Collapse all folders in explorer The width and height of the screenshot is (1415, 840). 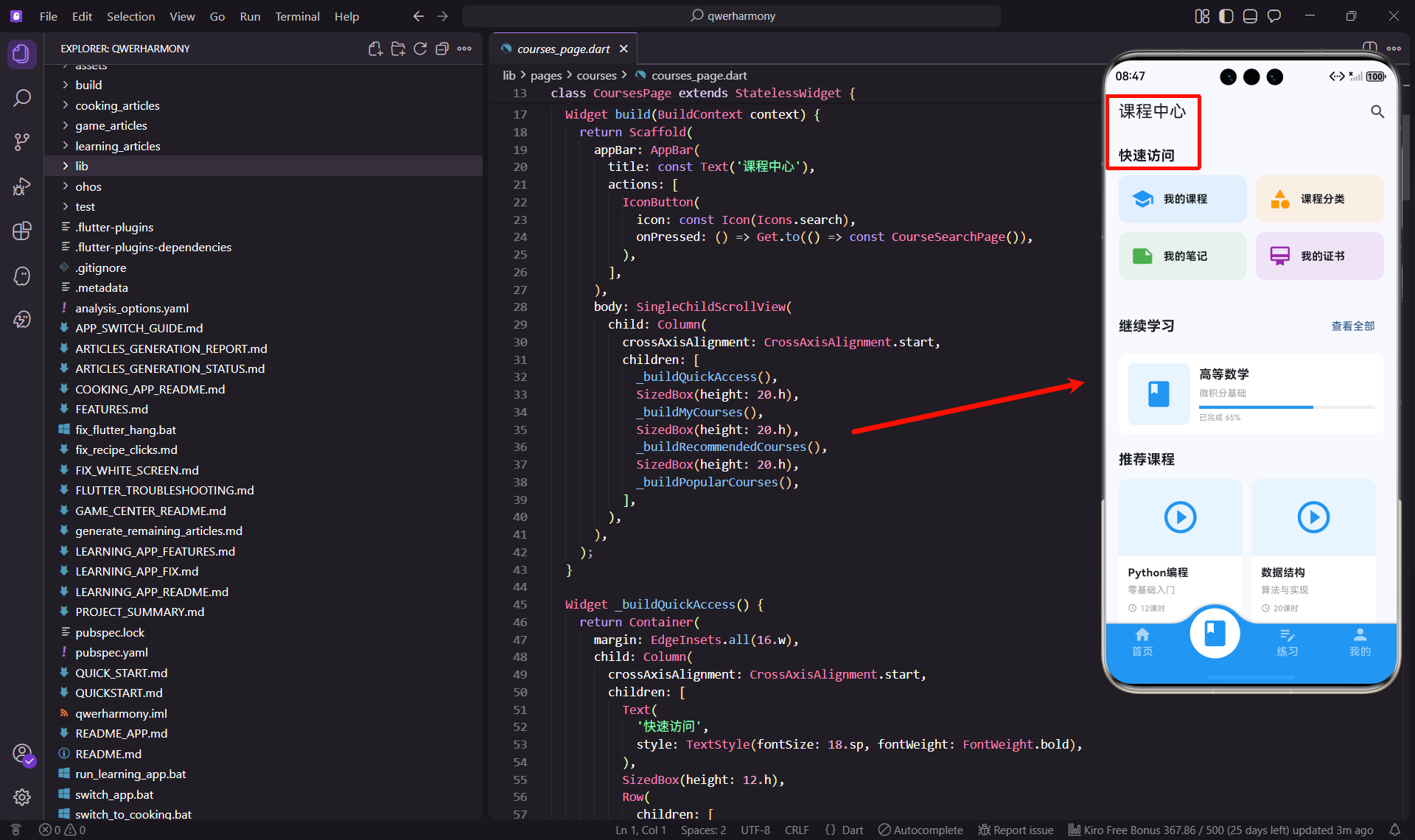pyautogui.click(x=442, y=49)
